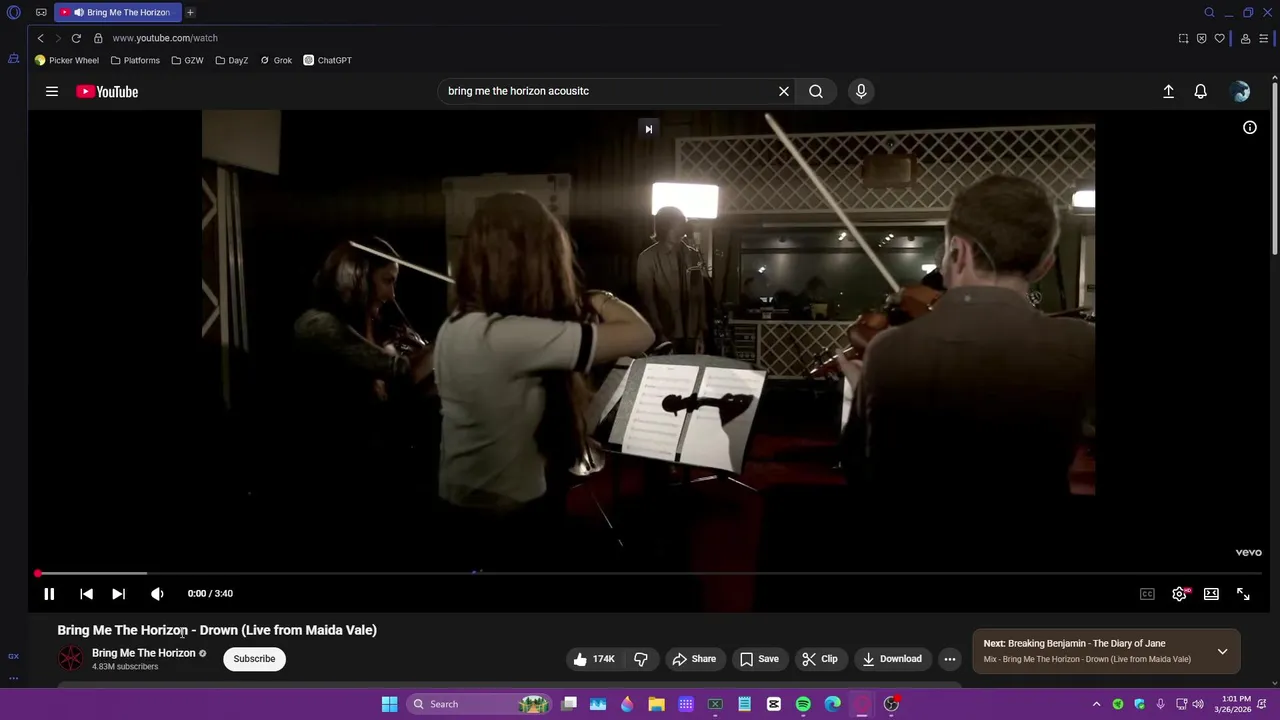1280x720 pixels.
Task: Mute the video volume
Action: 157,594
